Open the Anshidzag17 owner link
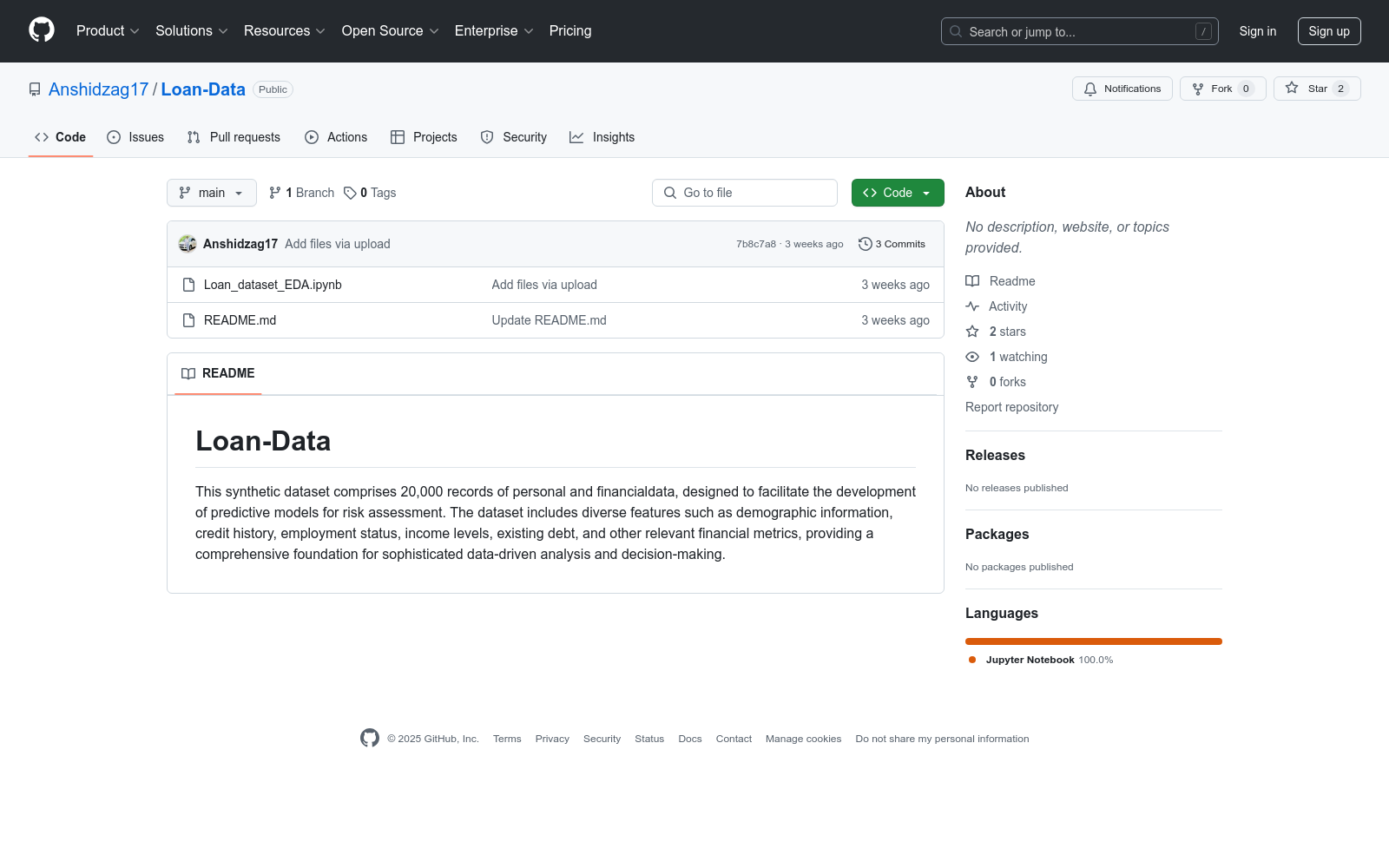1389x868 pixels. (x=99, y=89)
